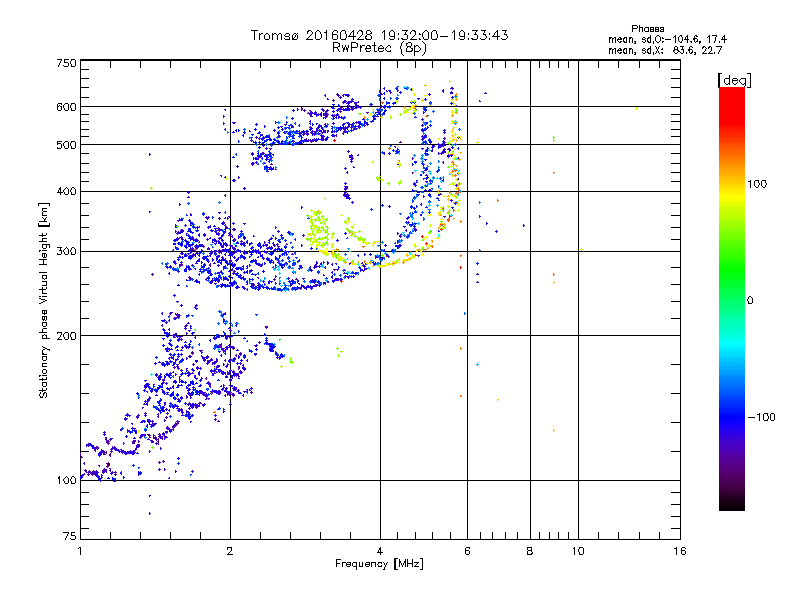This screenshot has width=800, height=600.
Task: Click the '400' y-axis tick label
Action: point(66,192)
